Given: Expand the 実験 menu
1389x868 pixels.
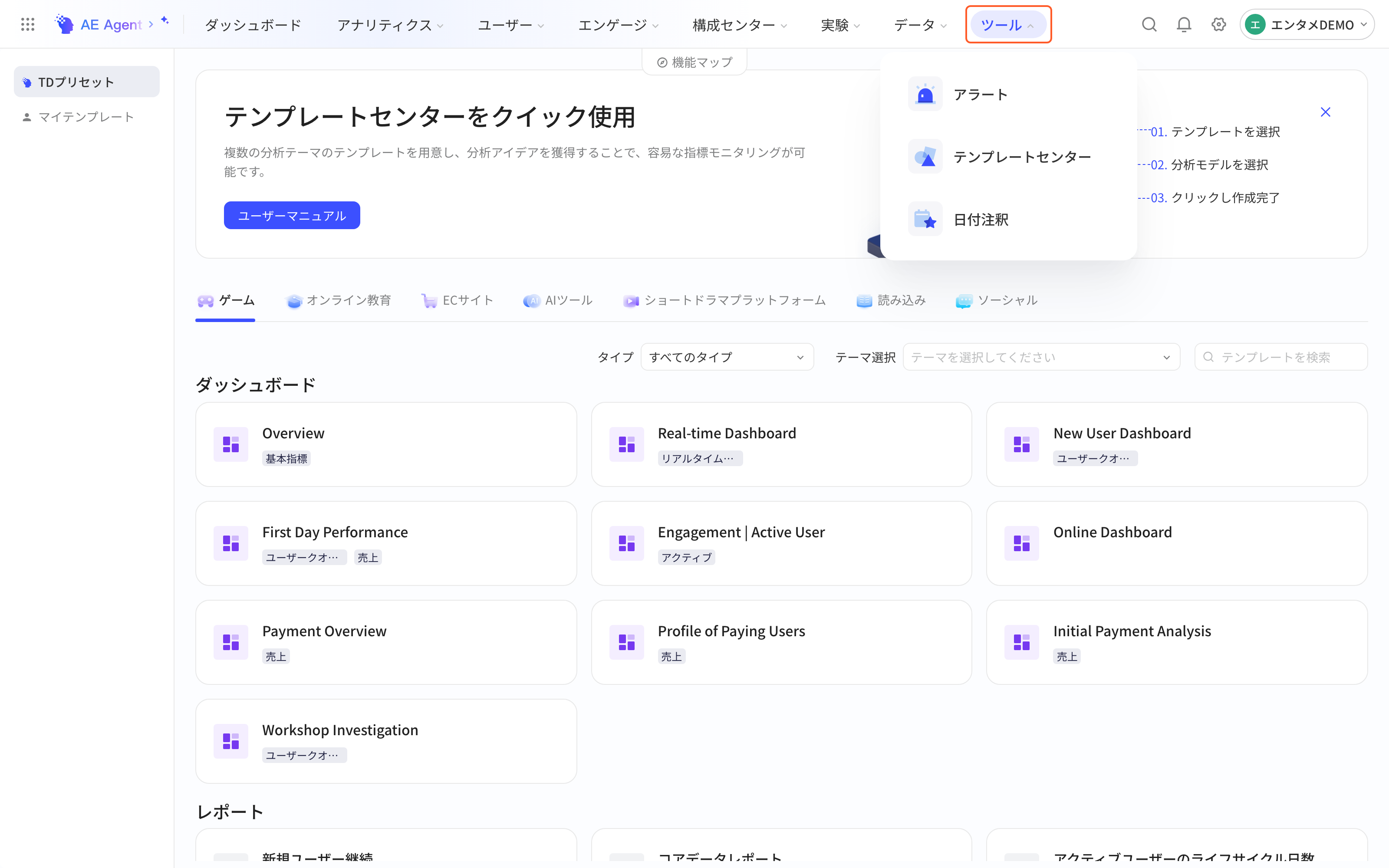Looking at the screenshot, I should click(840, 25).
